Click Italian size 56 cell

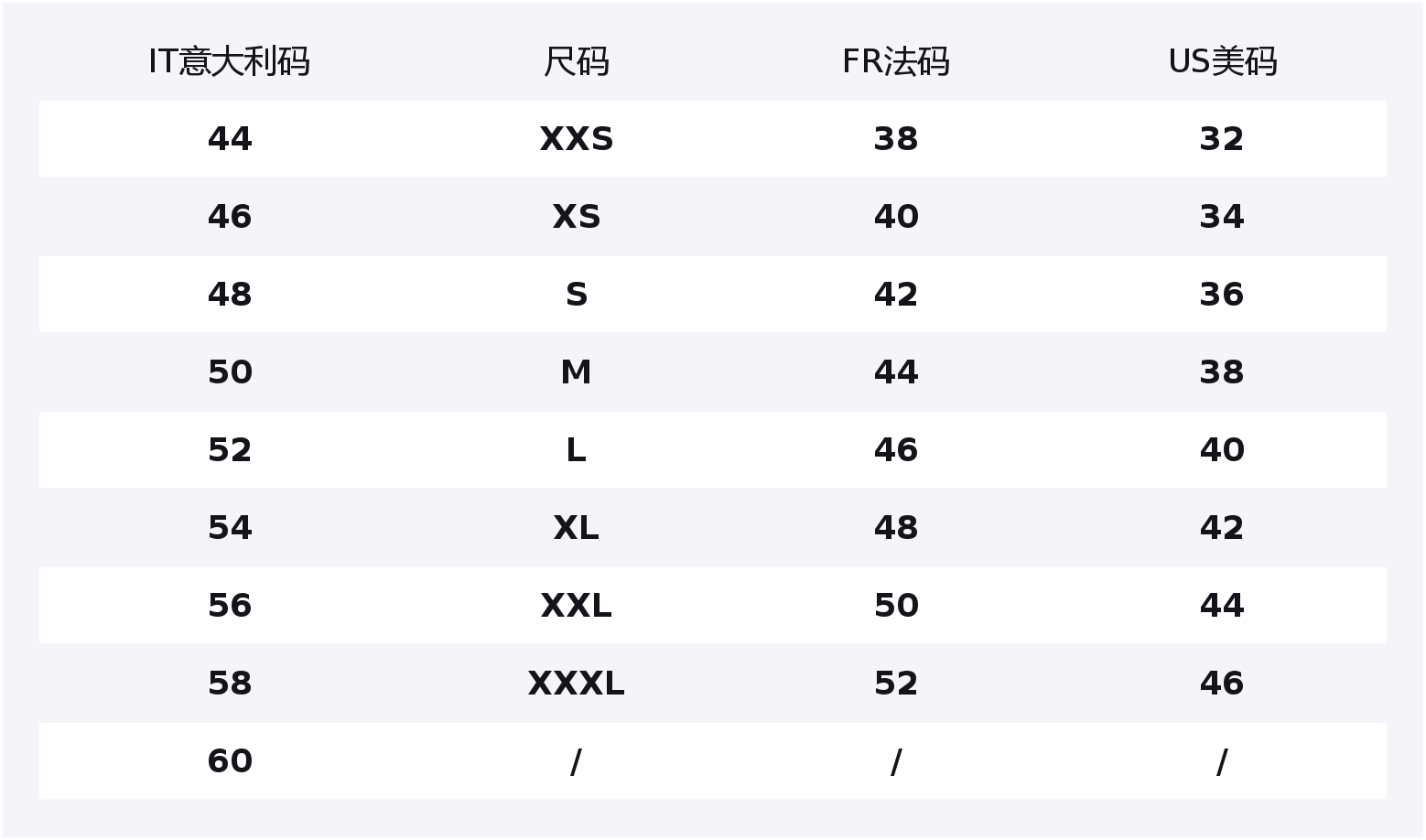(229, 606)
